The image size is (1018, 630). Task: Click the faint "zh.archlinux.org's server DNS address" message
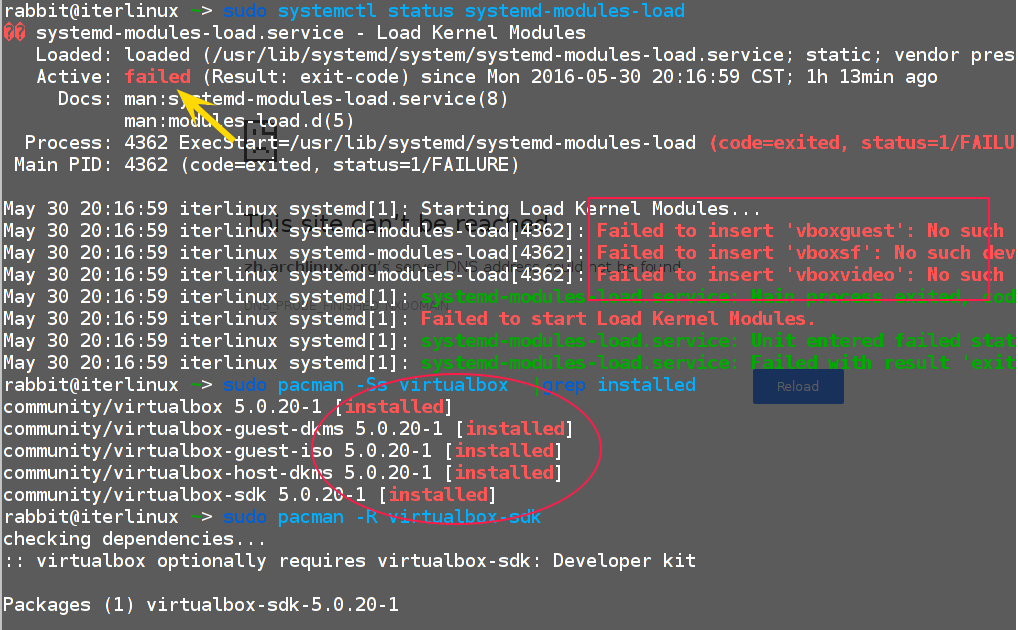point(463,267)
